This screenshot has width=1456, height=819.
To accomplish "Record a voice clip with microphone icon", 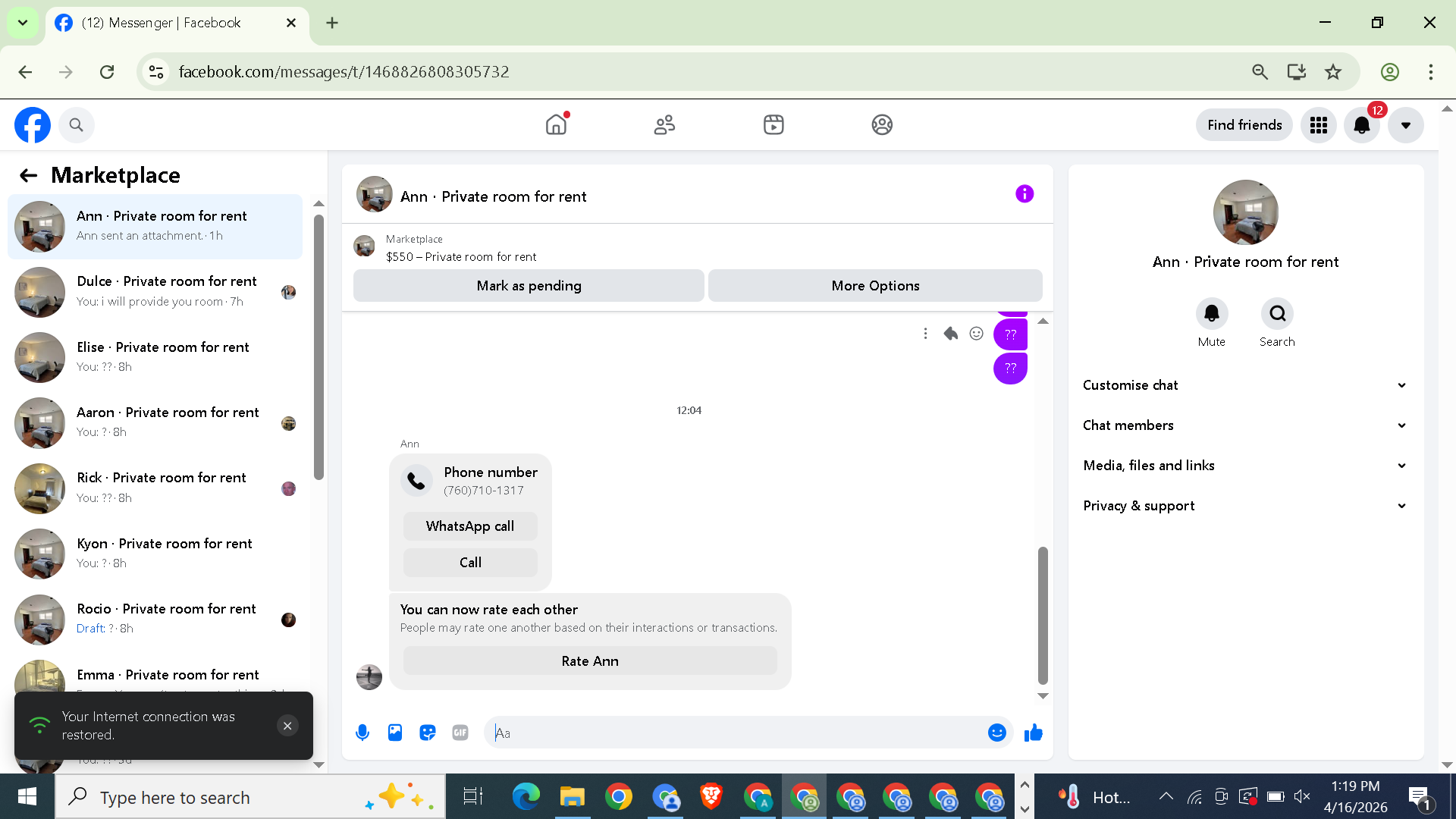I will (362, 733).
